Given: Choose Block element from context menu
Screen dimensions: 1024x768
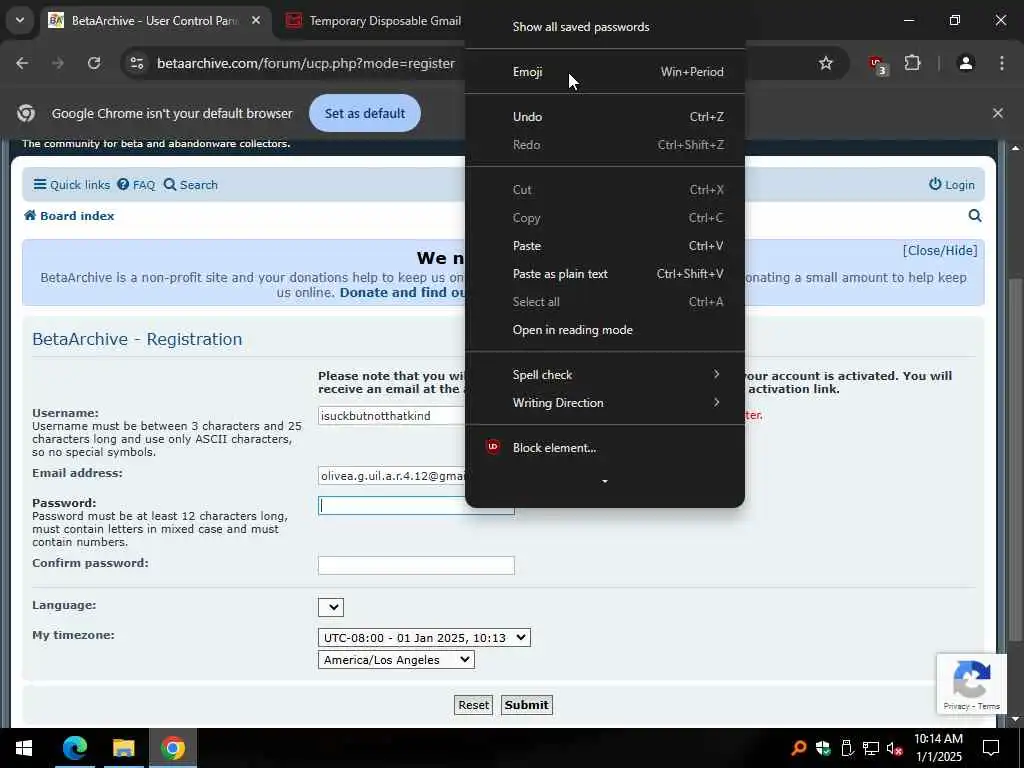Looking at the screenshot, I should (x=605, y=448).
